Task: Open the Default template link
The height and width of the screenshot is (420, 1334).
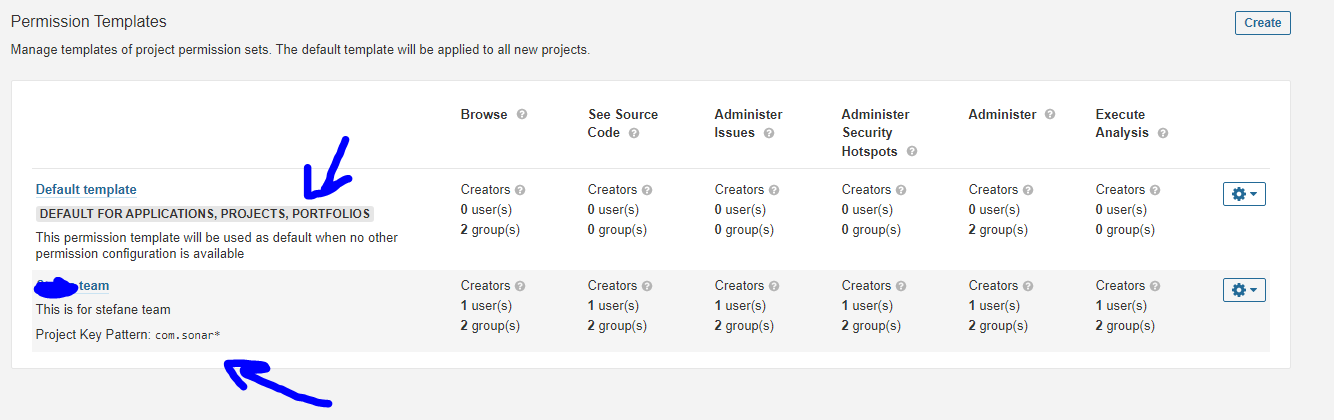Action: [86, 190]
